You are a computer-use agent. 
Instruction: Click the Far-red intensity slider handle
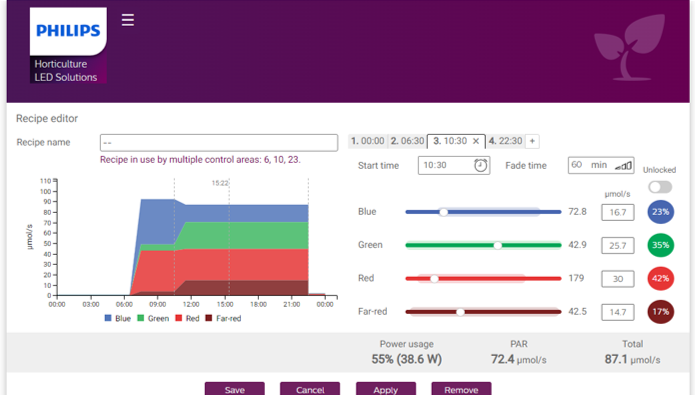tap(461, 312)
